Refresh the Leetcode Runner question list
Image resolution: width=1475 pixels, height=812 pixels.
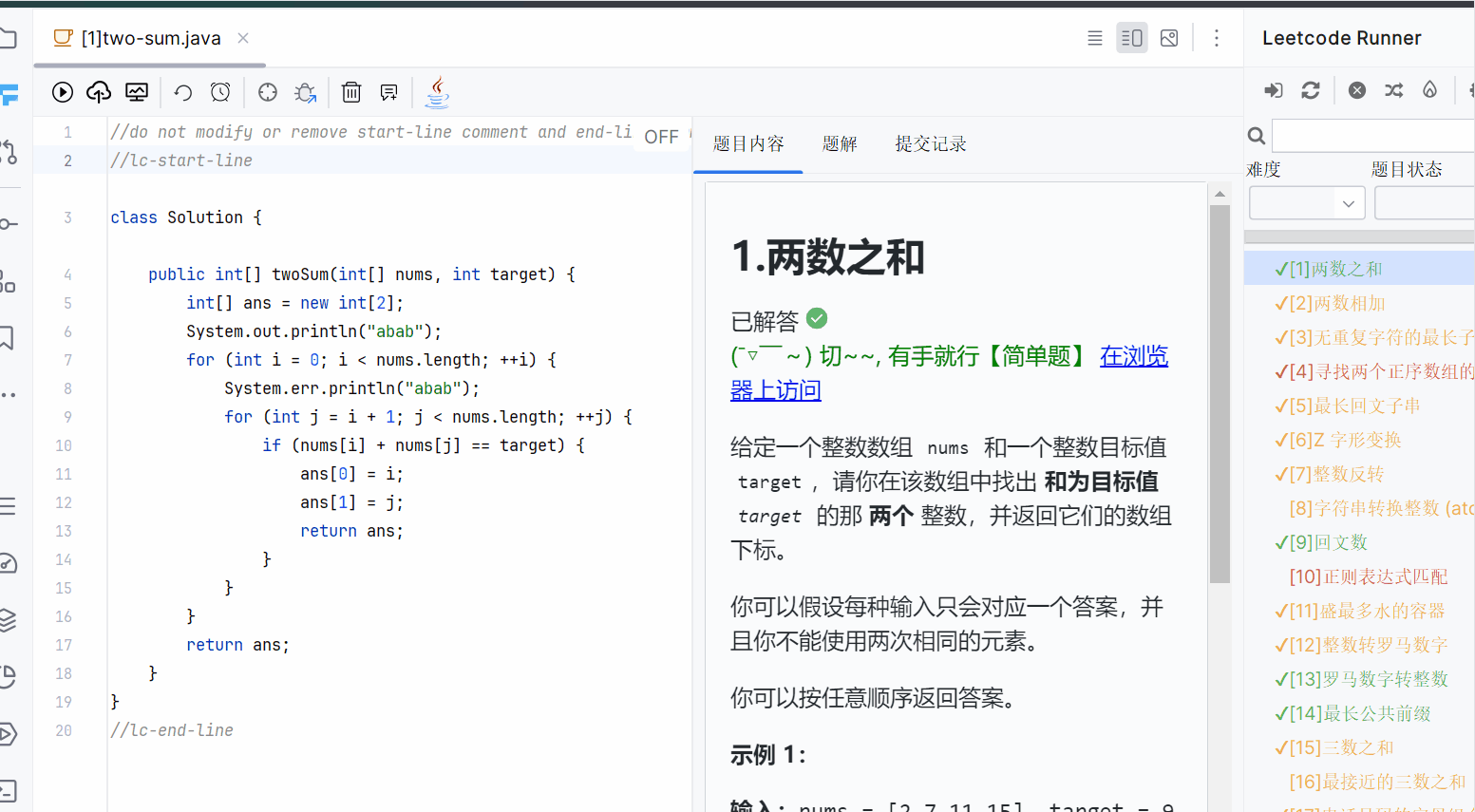(x=1311, y=90)
